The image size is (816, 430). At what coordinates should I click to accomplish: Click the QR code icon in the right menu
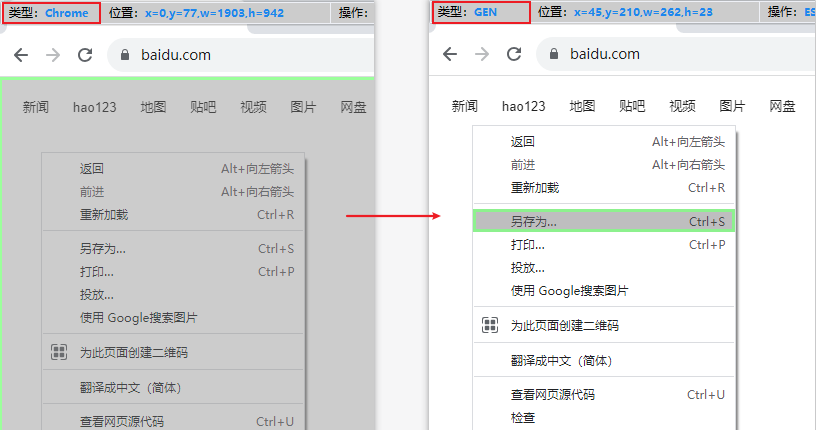[x=490, y=325]
